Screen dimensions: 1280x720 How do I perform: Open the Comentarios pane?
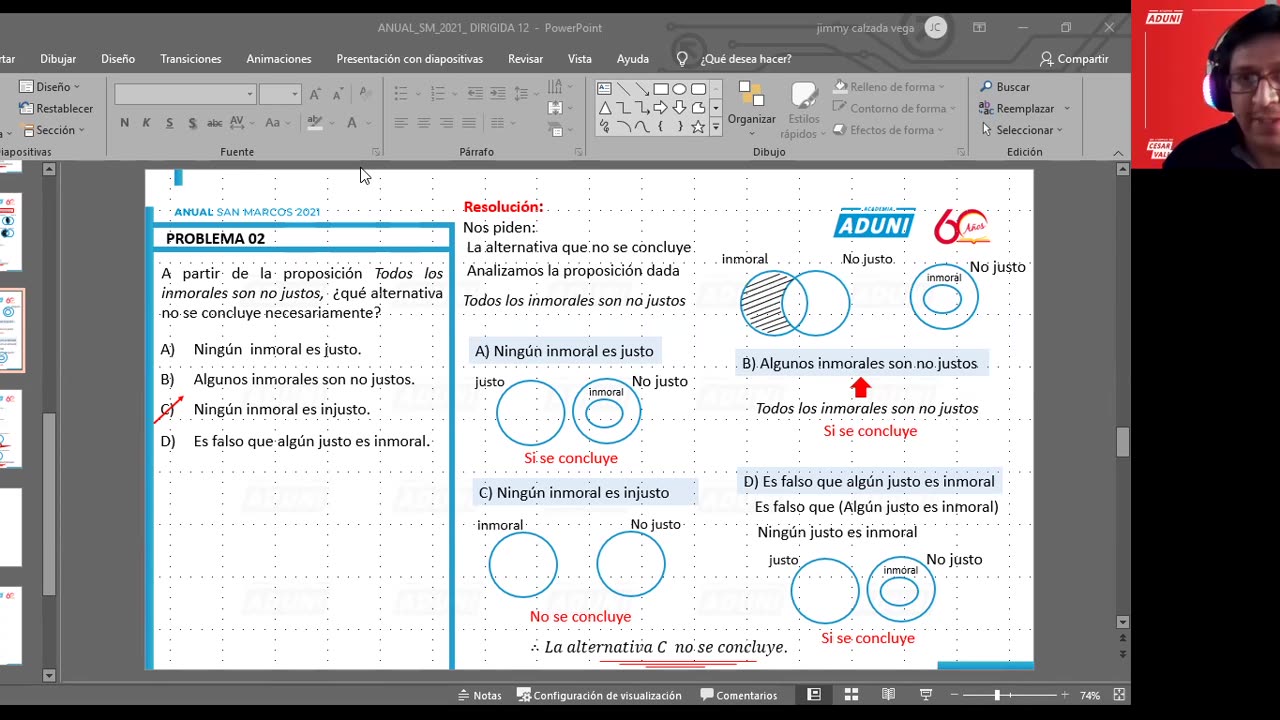pyautogui.click(x=739, y=695)
